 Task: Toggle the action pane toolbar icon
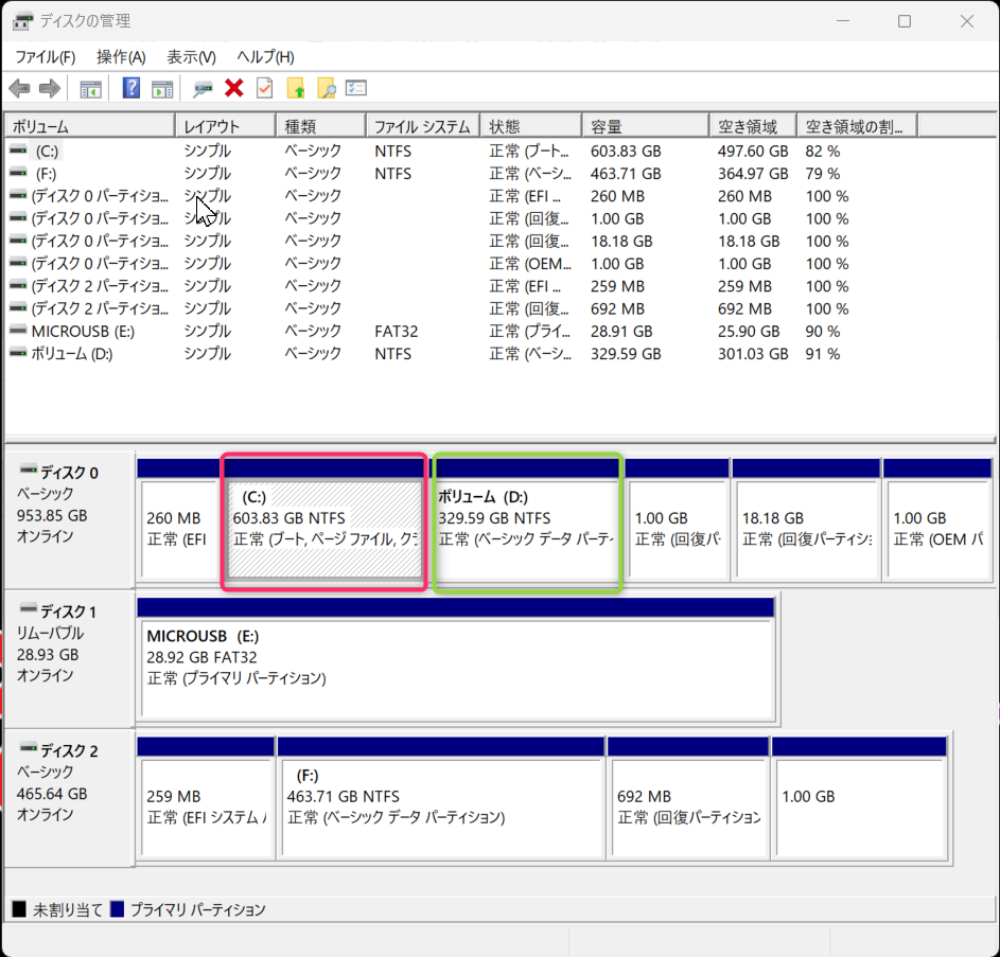pos(162,89)
